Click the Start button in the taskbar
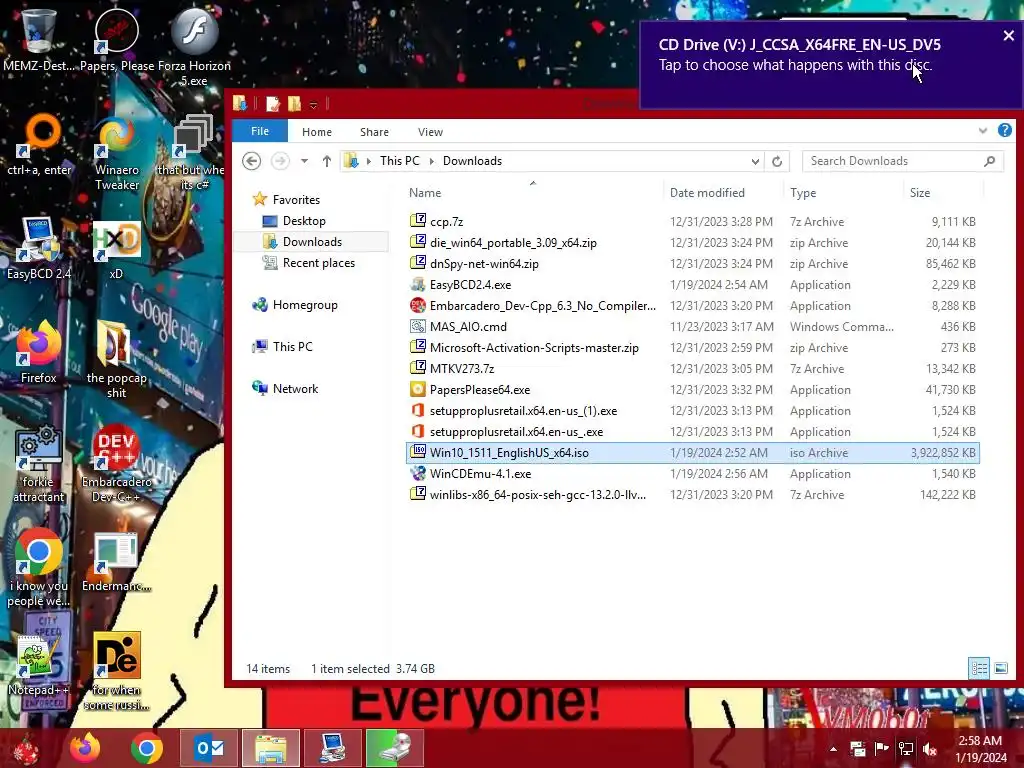The width and height of the screenshot is (1024, 768). click(x=26, y=748)
